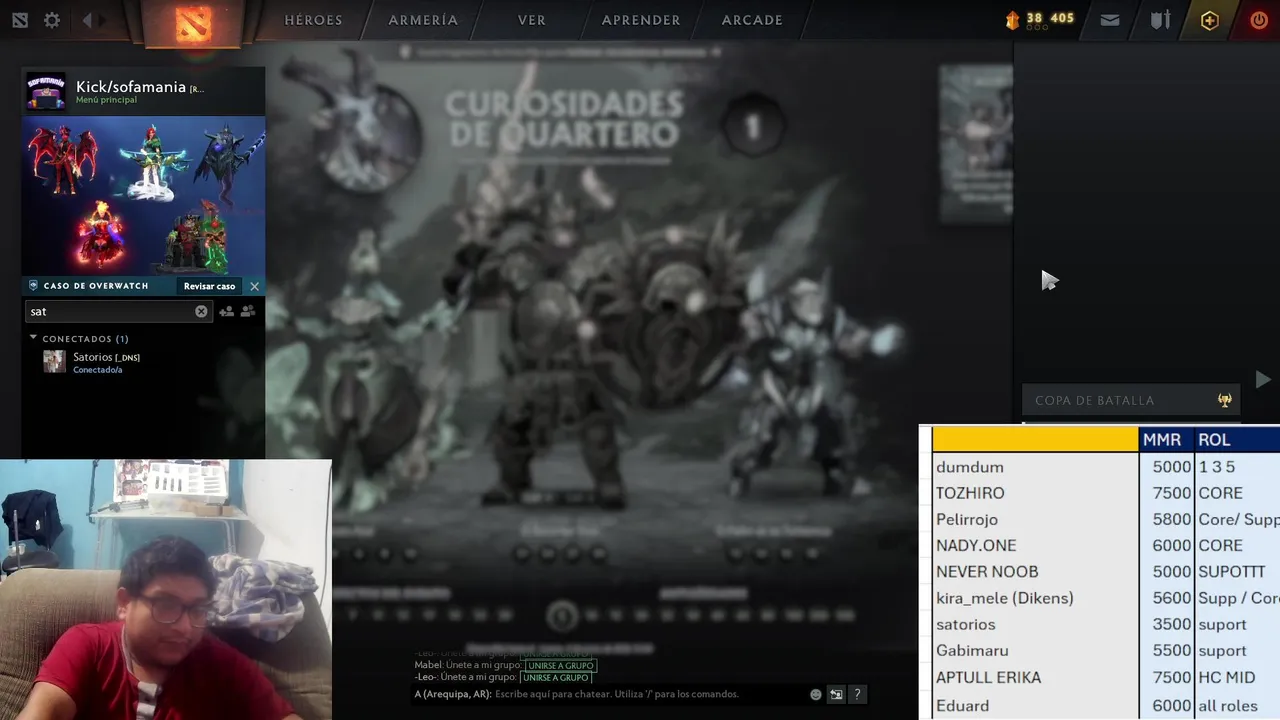The height and width of the screenshot is (720, 1280).
Task: Click the red power quit icon
Action: pos(1259,20)
